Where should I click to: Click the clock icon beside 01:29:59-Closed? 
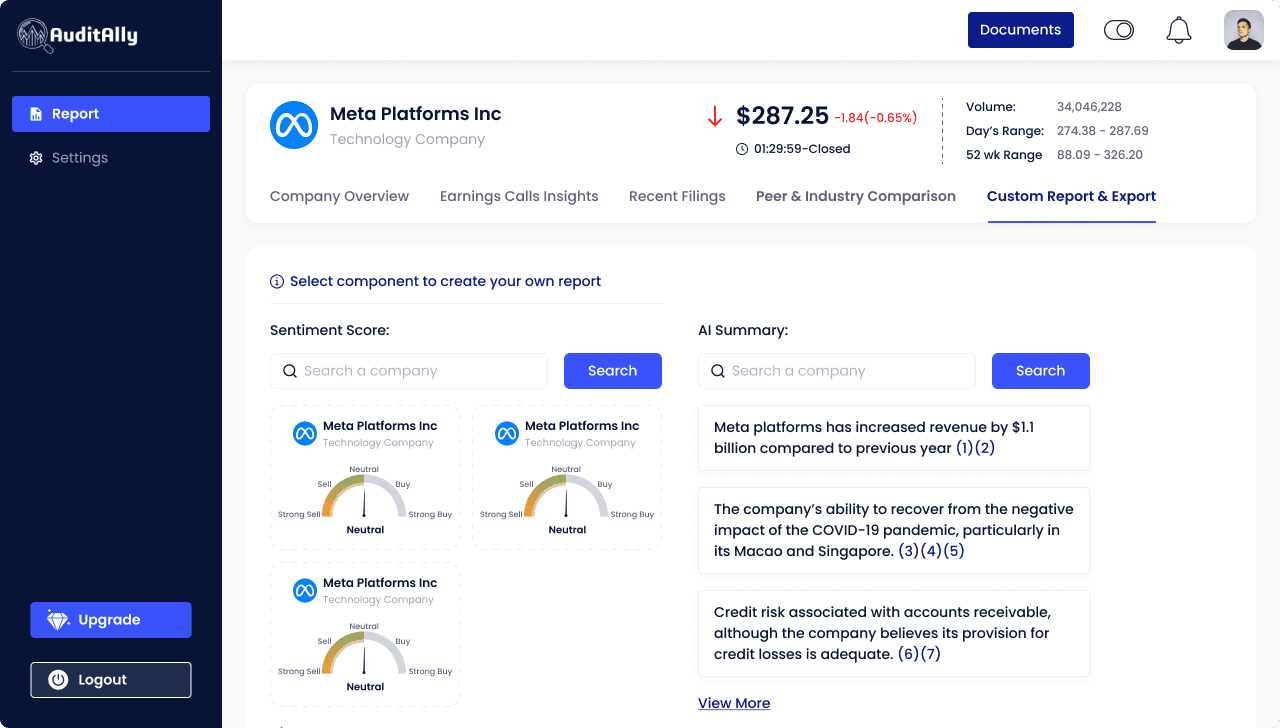click(x=742, y=149)
